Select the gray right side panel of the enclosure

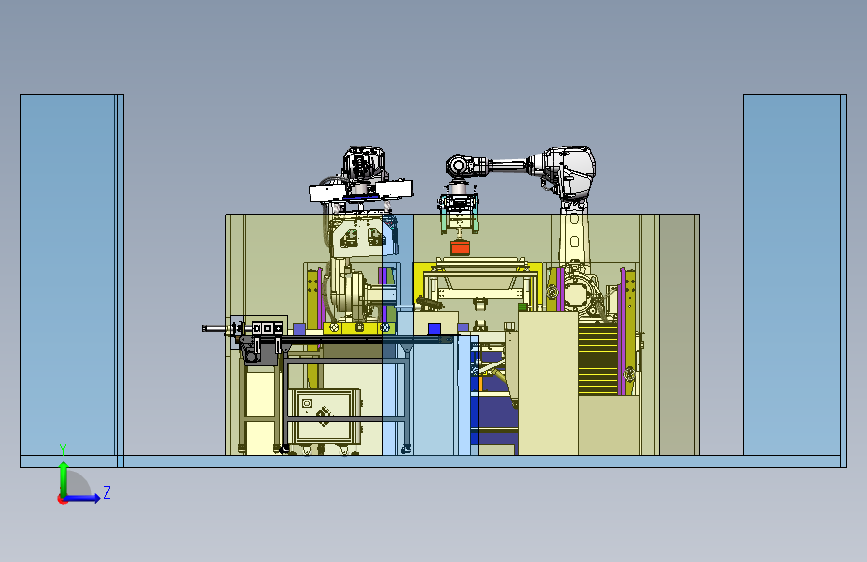[679, 335]
